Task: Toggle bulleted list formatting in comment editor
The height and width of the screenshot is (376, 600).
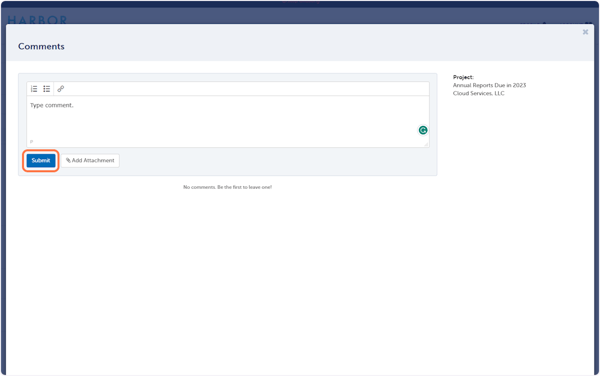Action: point(47,89)
